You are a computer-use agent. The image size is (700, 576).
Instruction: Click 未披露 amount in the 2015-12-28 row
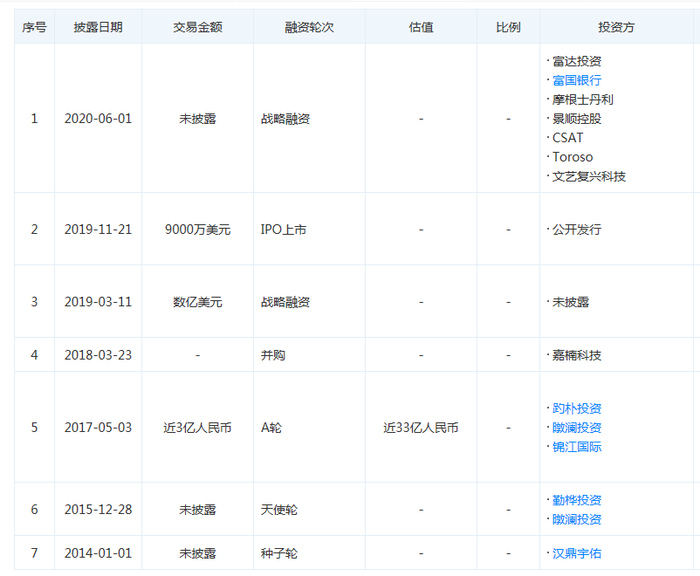(x=197, y=509)
